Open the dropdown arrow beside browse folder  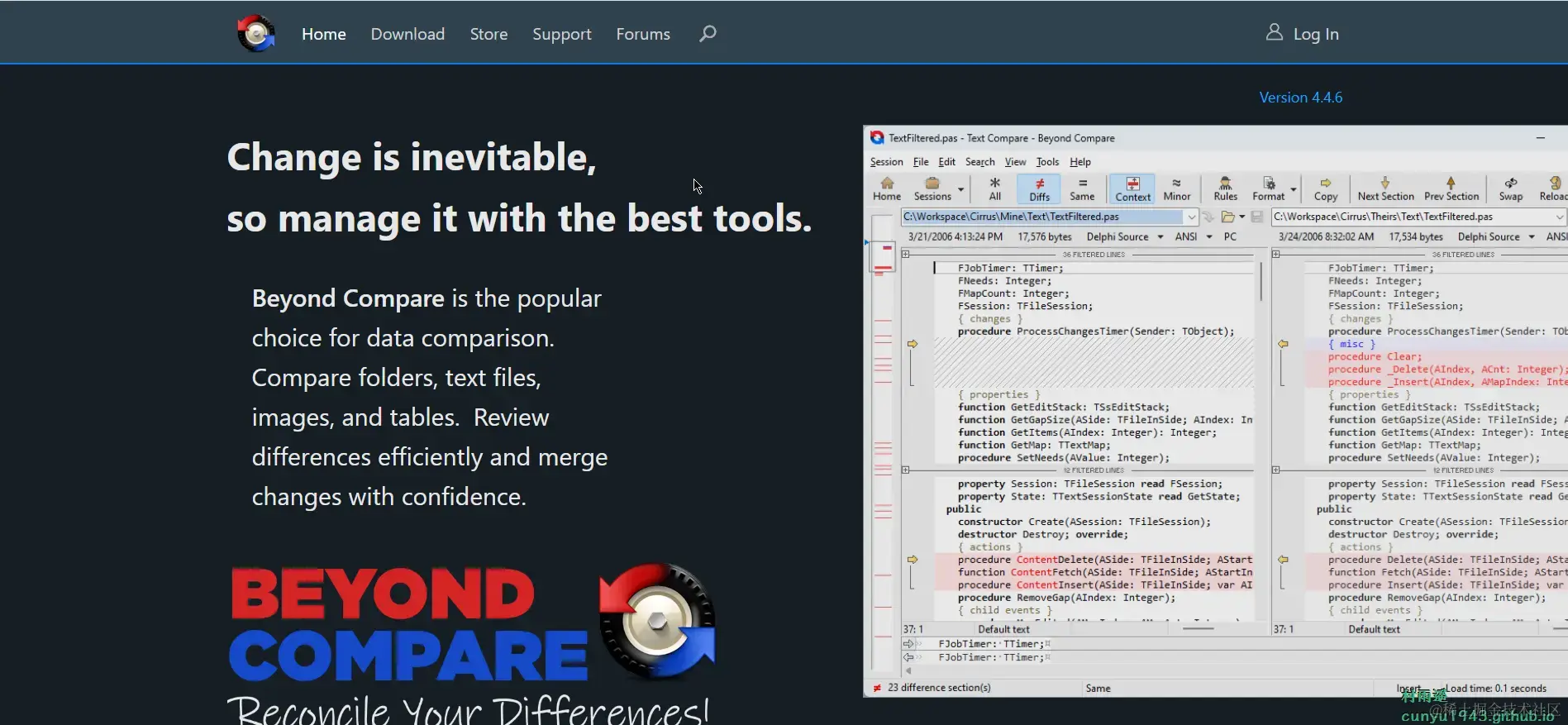[x=1242, y=217]
